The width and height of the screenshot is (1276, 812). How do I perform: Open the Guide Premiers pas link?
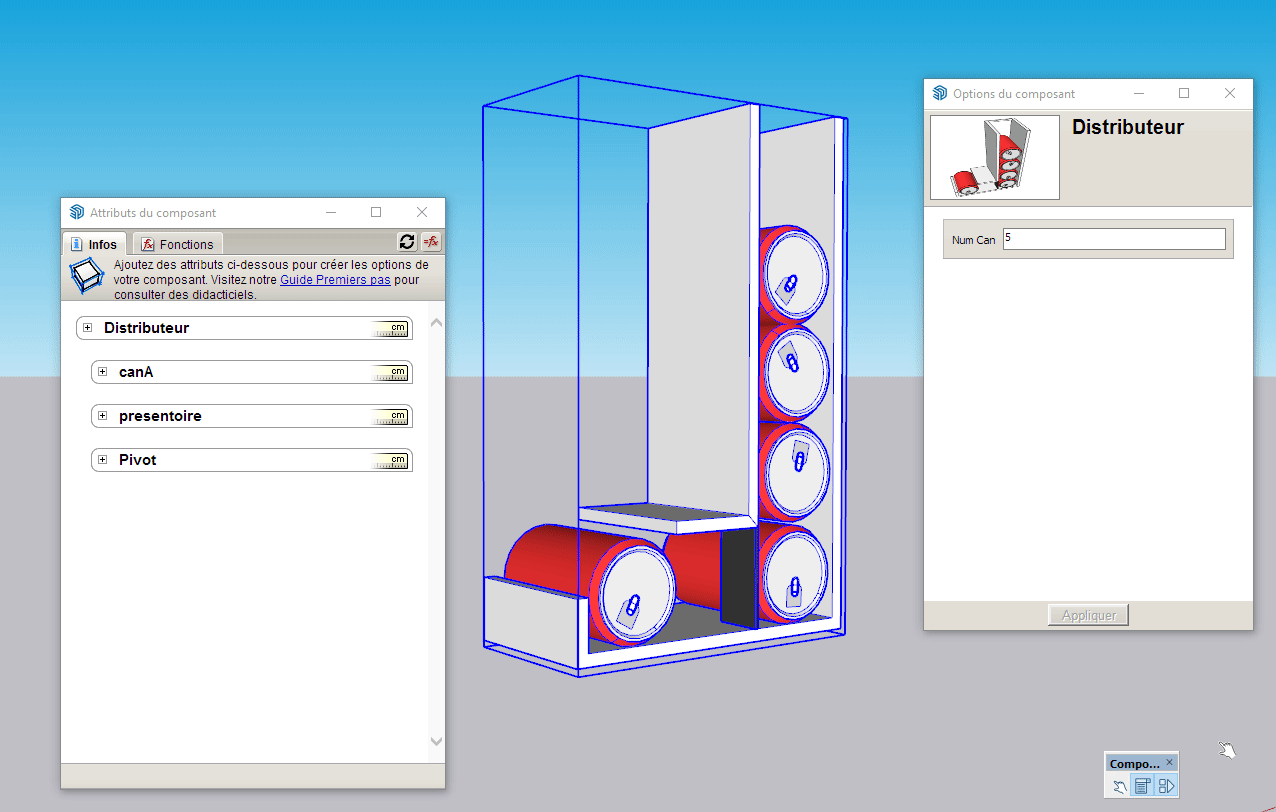(x=335, y=280)
